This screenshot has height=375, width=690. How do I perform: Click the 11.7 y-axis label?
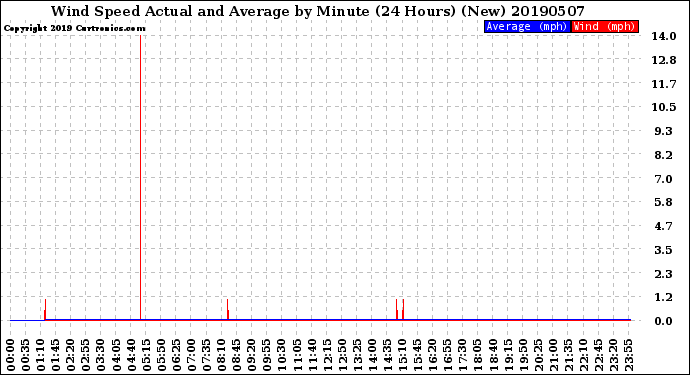pos(664,84)
